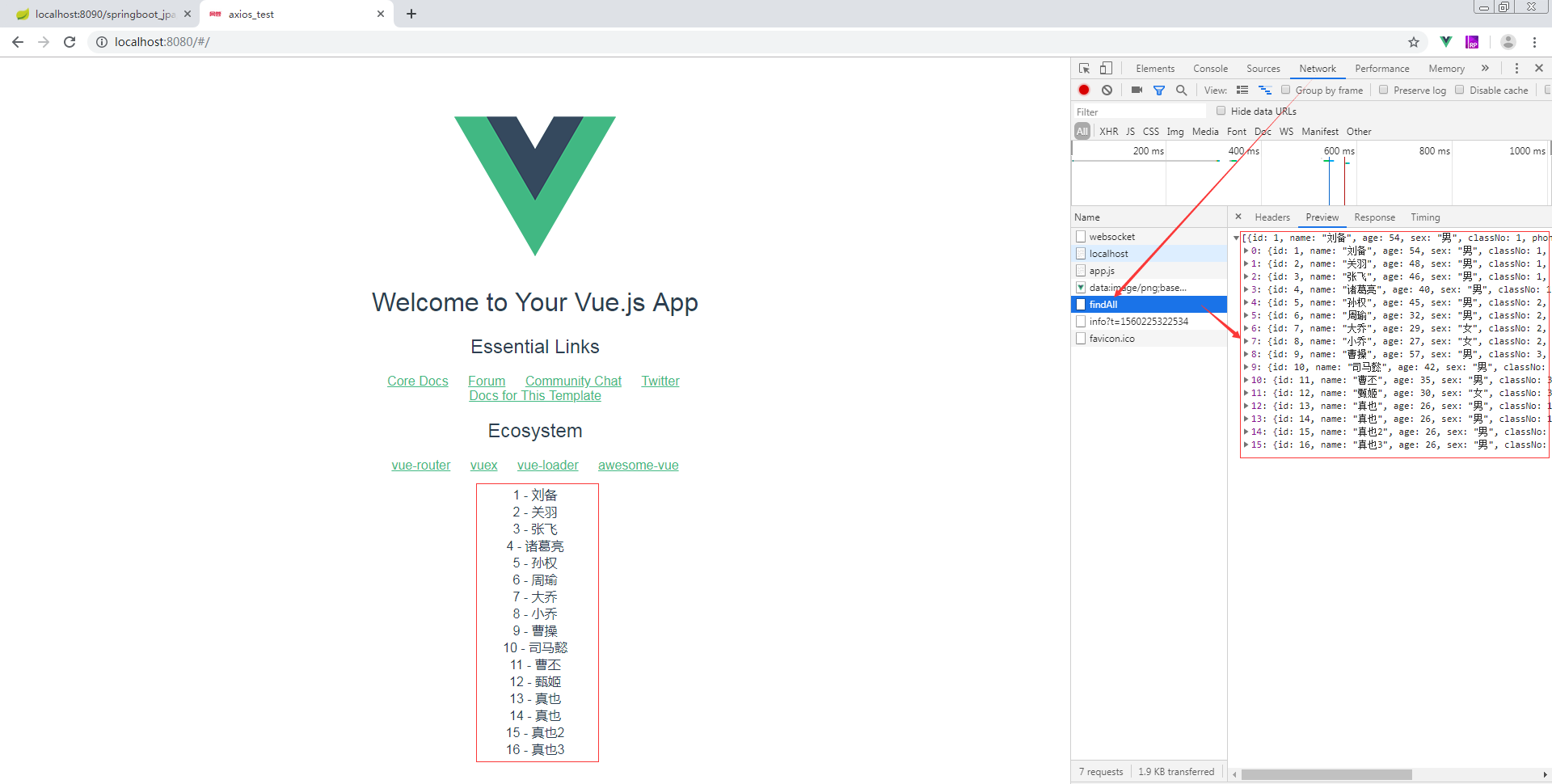Open Chrome's main menu
Viewport: 1552px width, 784px height.
(1534, 42)
